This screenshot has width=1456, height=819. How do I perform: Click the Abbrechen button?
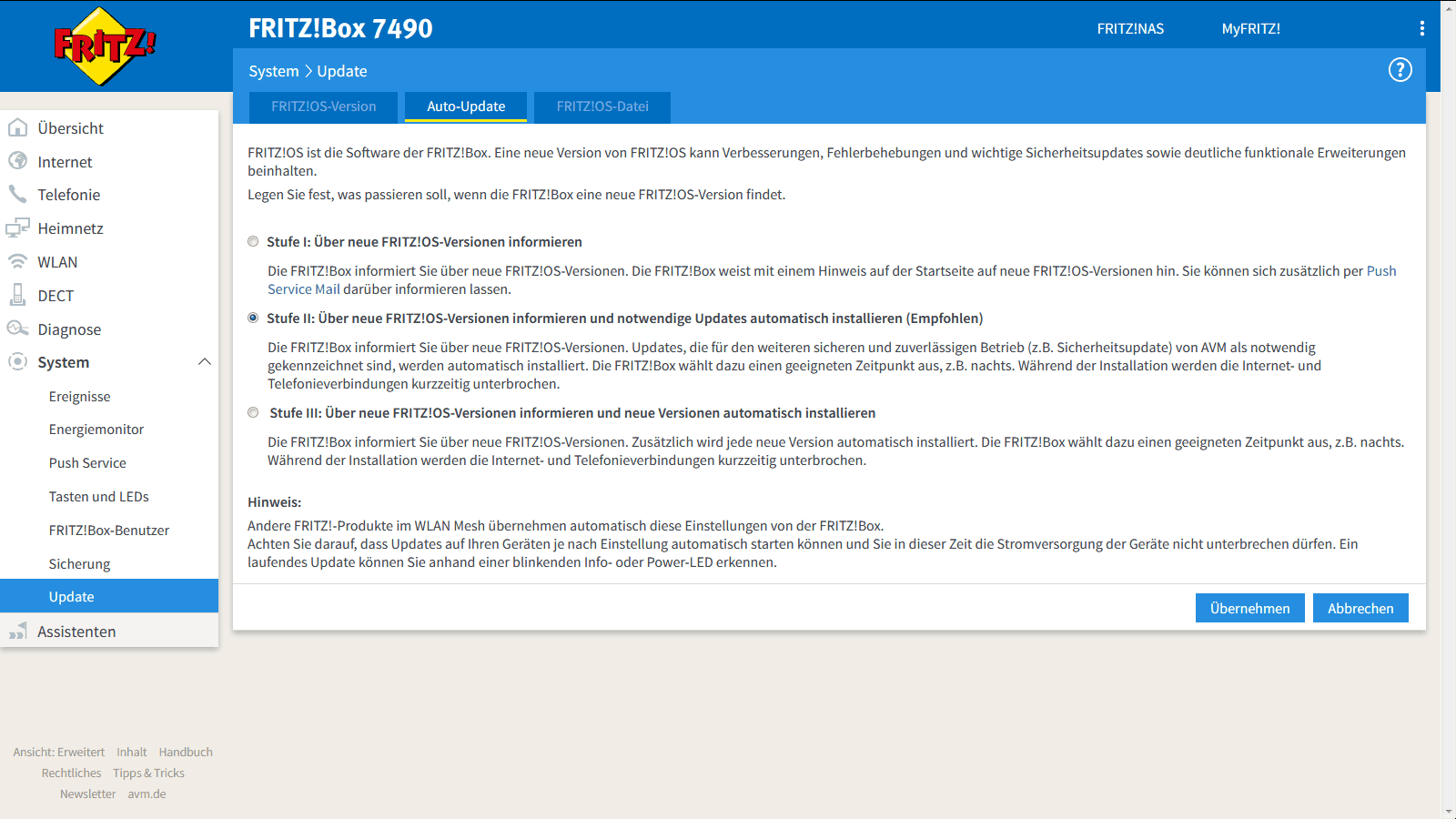1360,608
